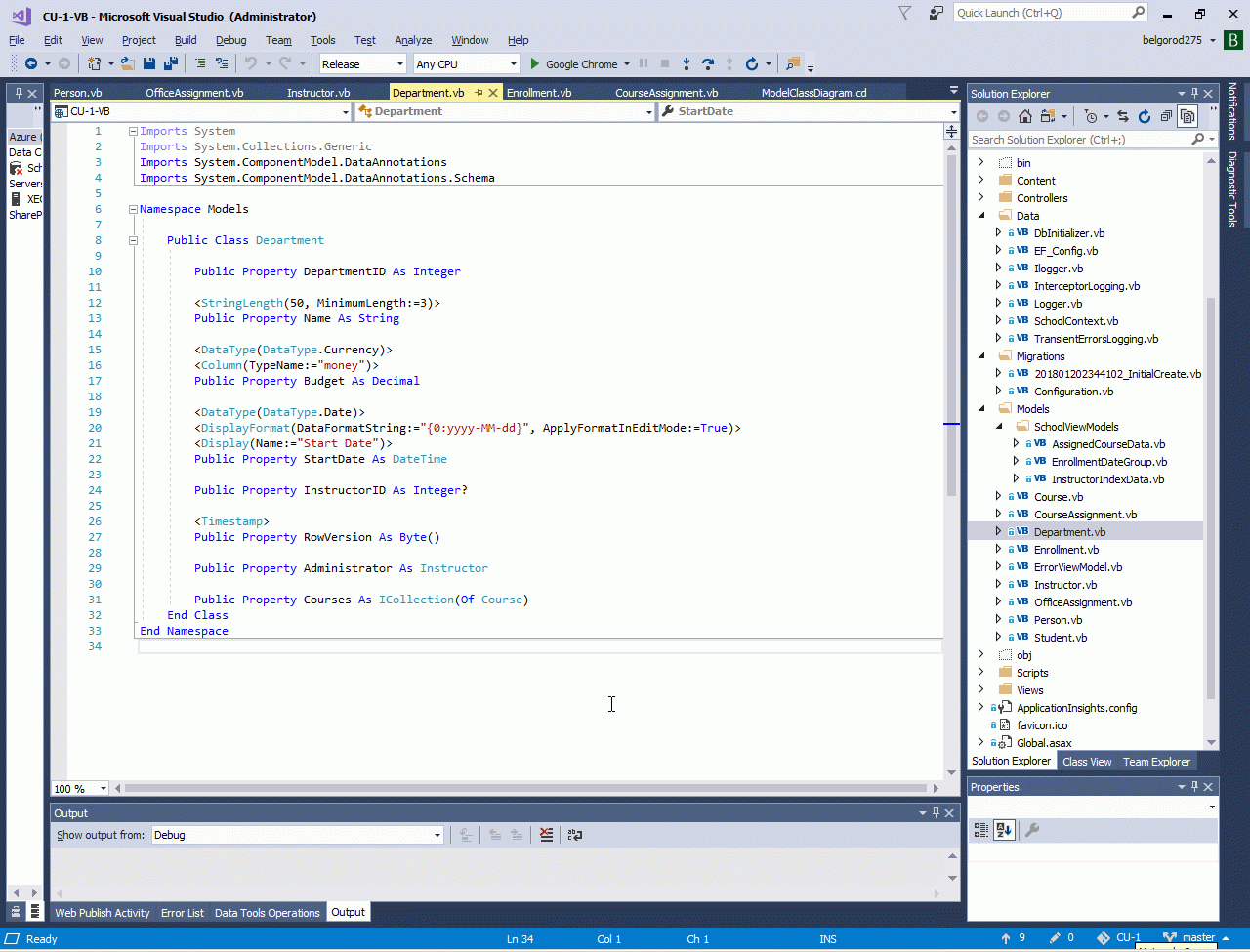Click the browser Refresh icon in the toolbar
Image resolution: width=1250 pixels, height=952 pixels.
click(751, 64)
